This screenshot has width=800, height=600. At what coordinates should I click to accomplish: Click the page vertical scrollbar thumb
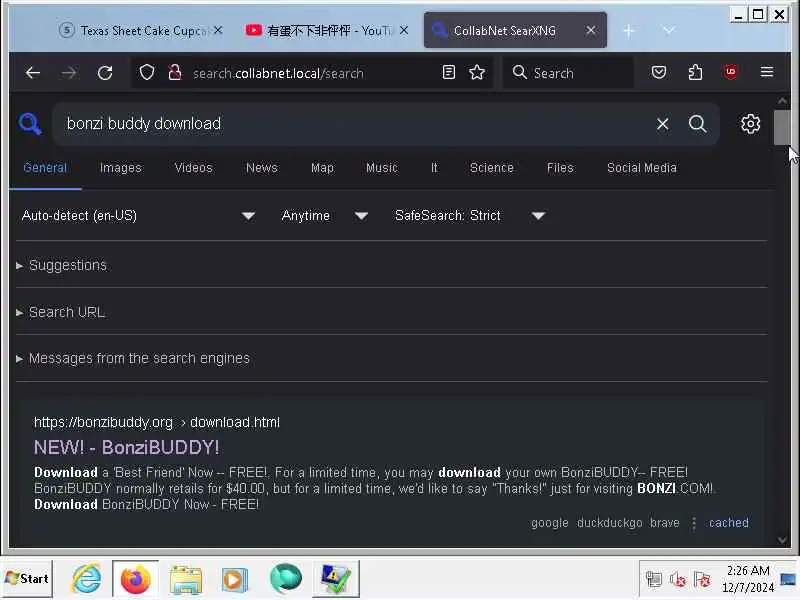click(x=781, y=128)
